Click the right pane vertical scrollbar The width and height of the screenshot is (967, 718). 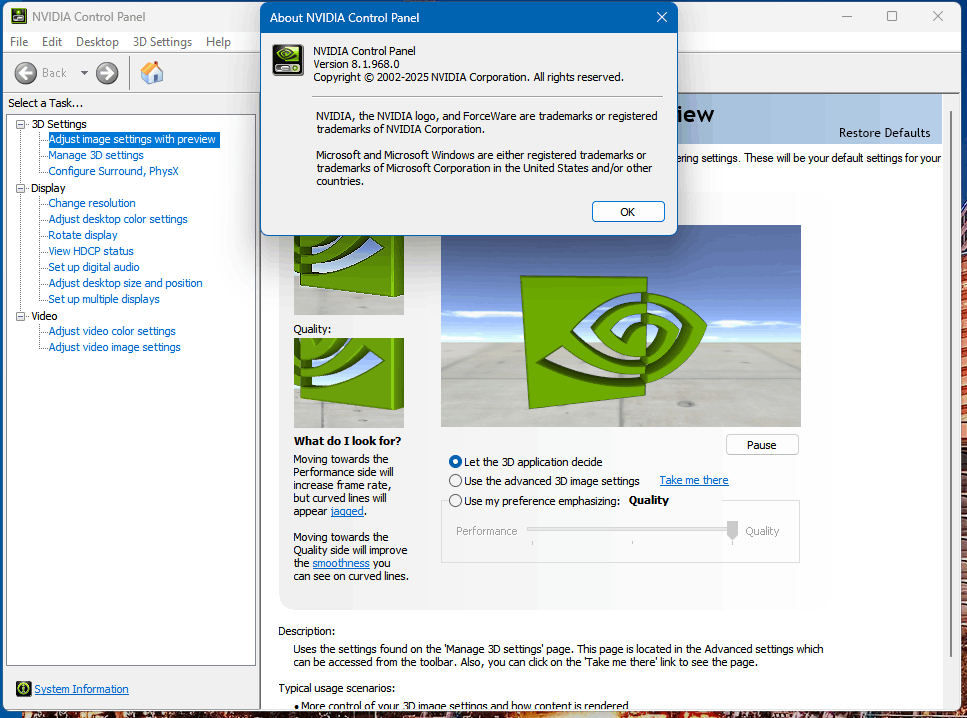point(950,382)
